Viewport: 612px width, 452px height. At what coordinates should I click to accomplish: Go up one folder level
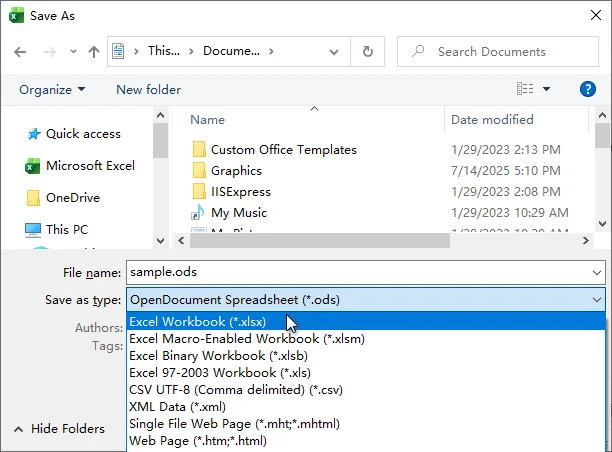click(x=94, y=52)
